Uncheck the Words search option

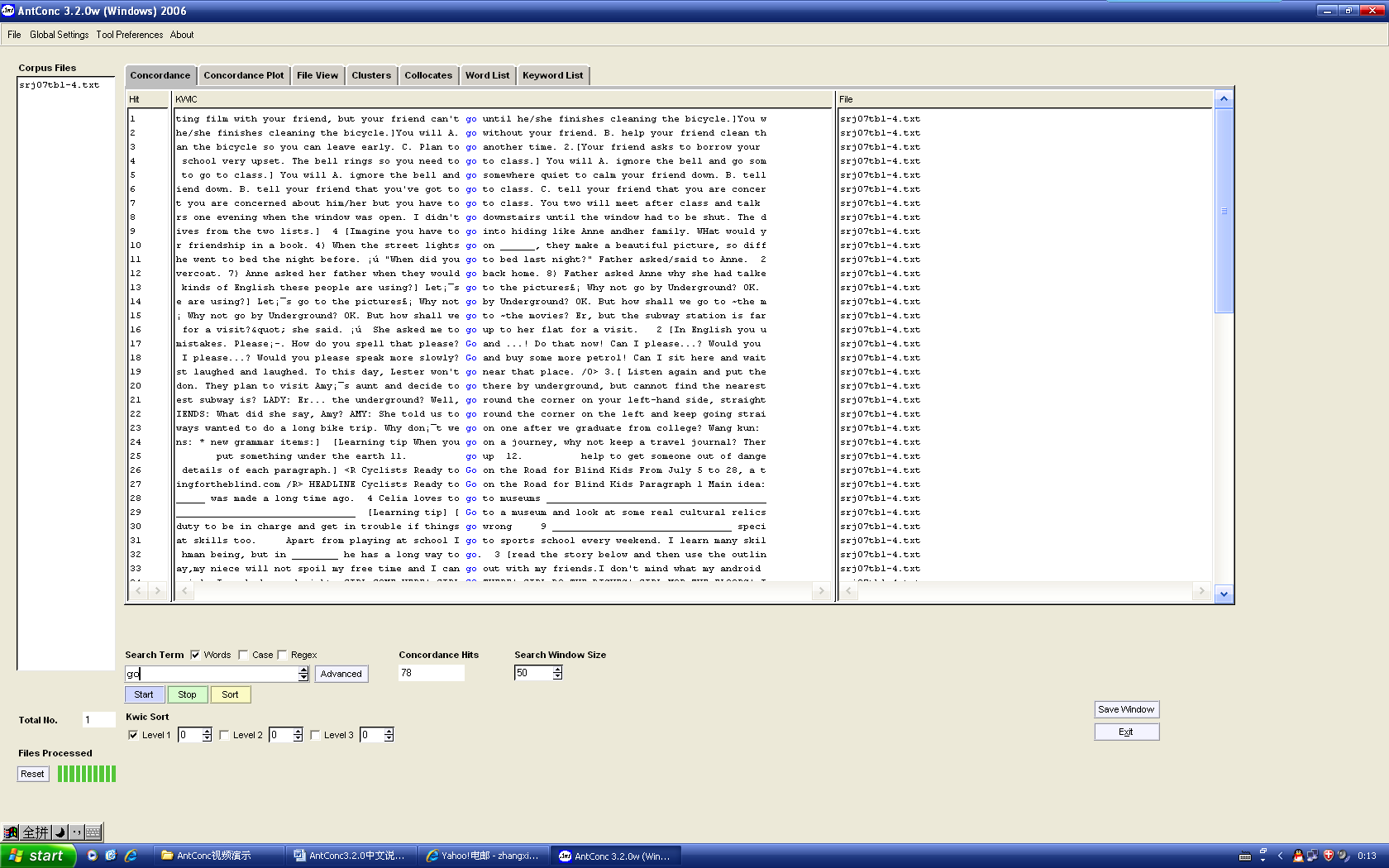coord(193,654)
